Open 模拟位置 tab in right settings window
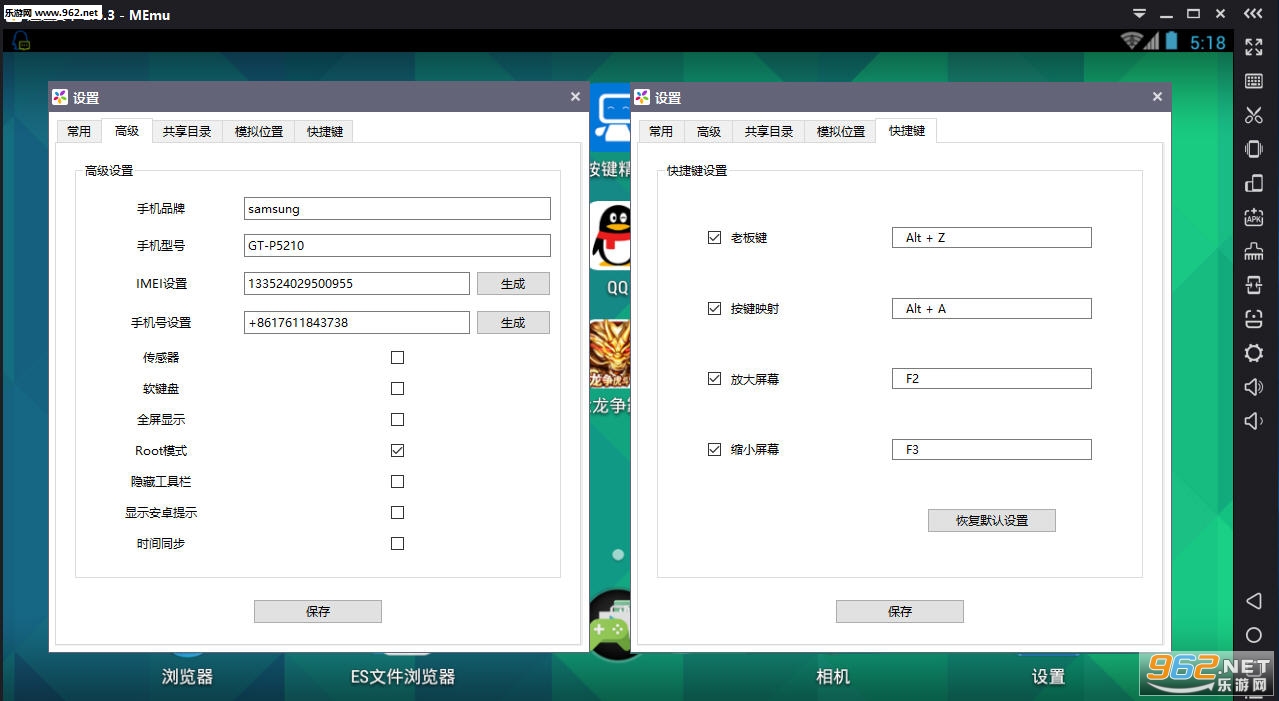The image size is (1279, 701). tap(841, 131)
